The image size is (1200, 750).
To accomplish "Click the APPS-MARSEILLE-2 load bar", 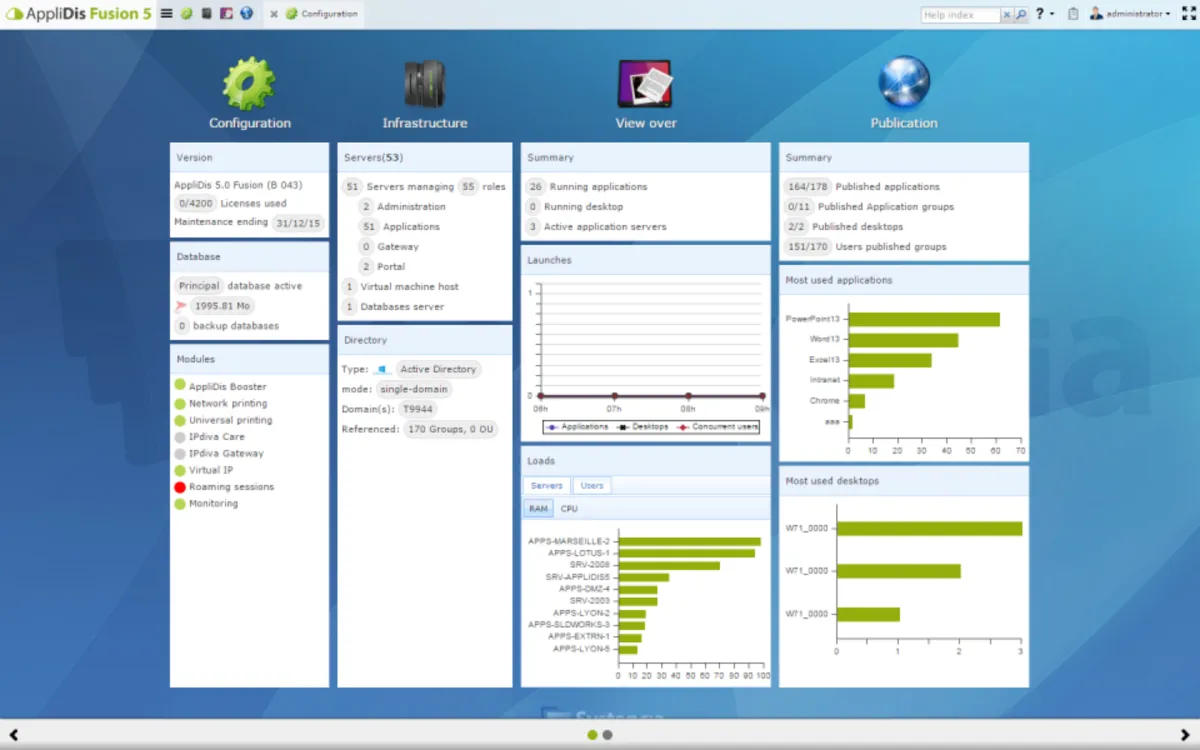I will pos(690,541).
